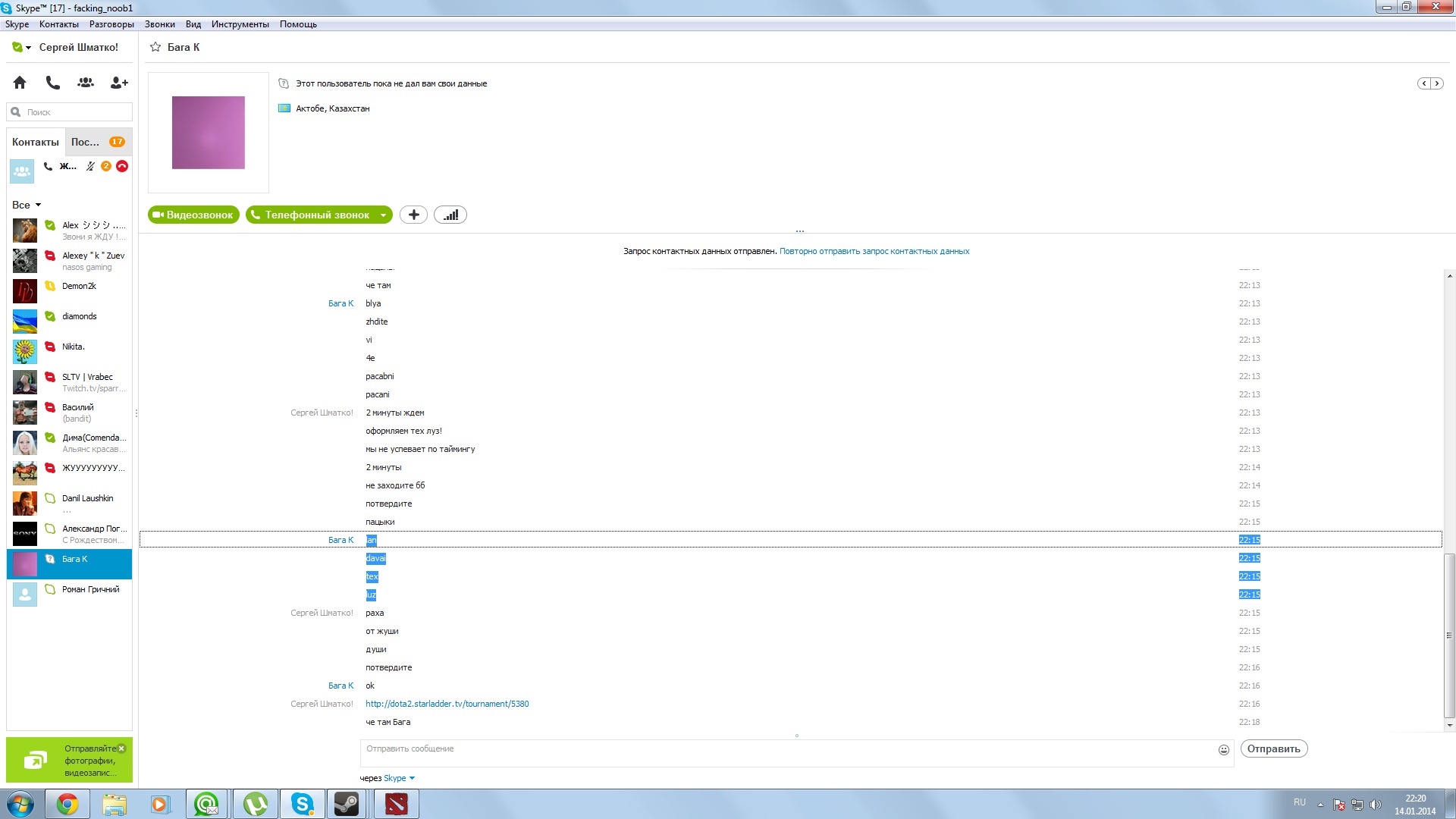Click the plus add-to-conversation button

(413, 215)
